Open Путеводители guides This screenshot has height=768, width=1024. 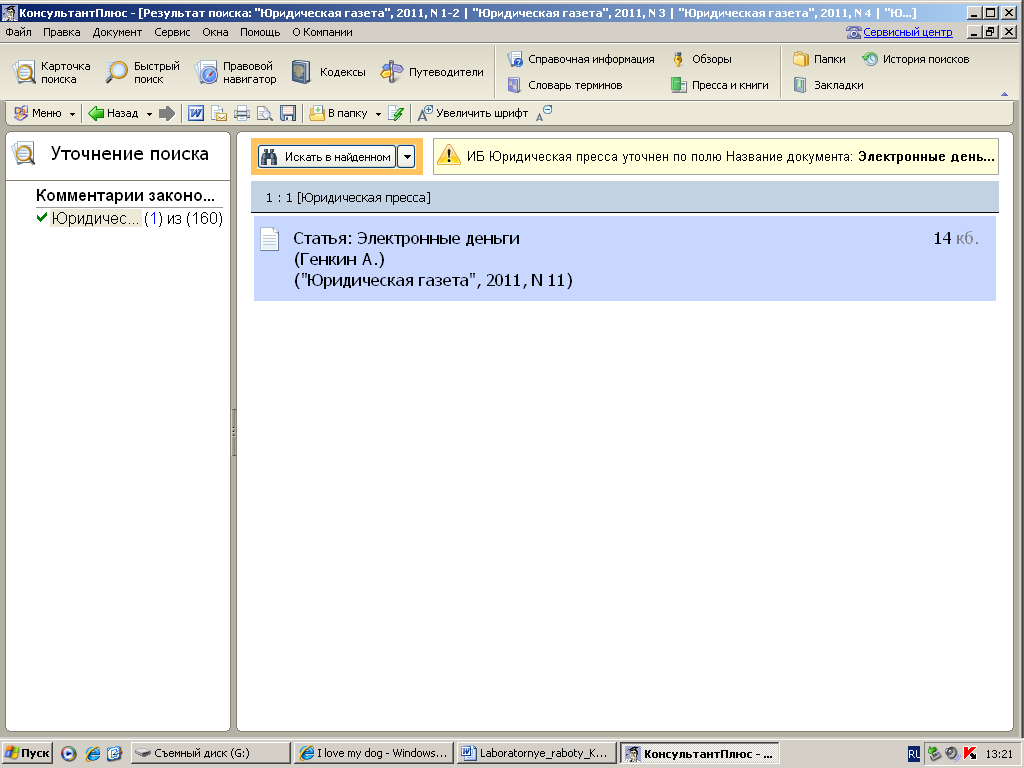click(x=432, y=72)
